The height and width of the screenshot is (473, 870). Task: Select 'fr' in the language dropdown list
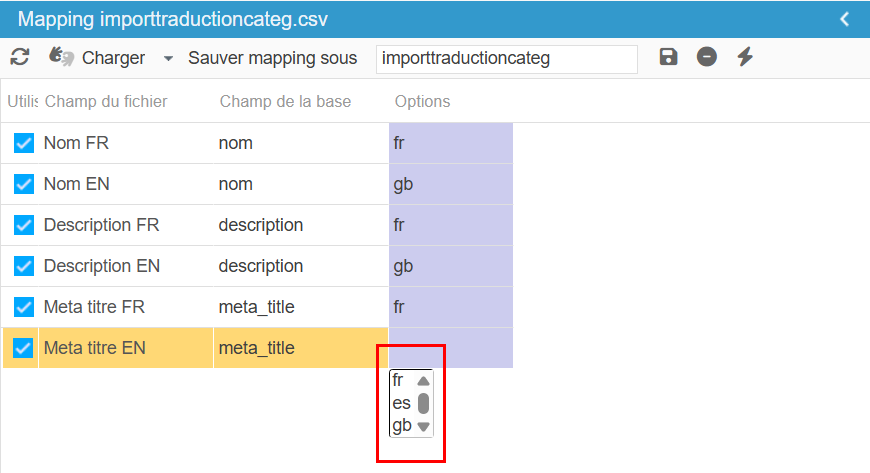click(399, 380)
